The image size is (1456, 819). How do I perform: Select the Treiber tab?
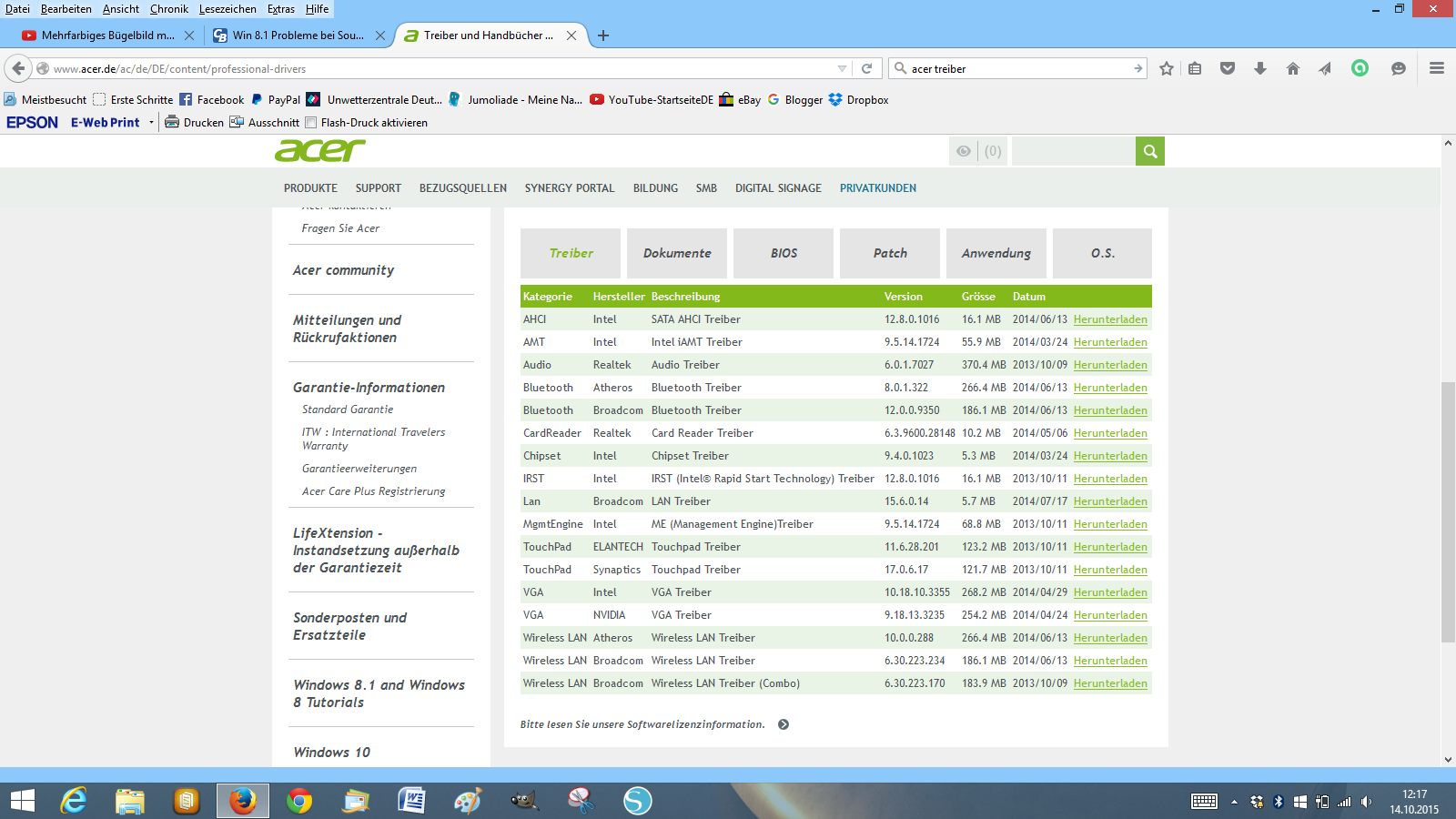pos(571,253)
